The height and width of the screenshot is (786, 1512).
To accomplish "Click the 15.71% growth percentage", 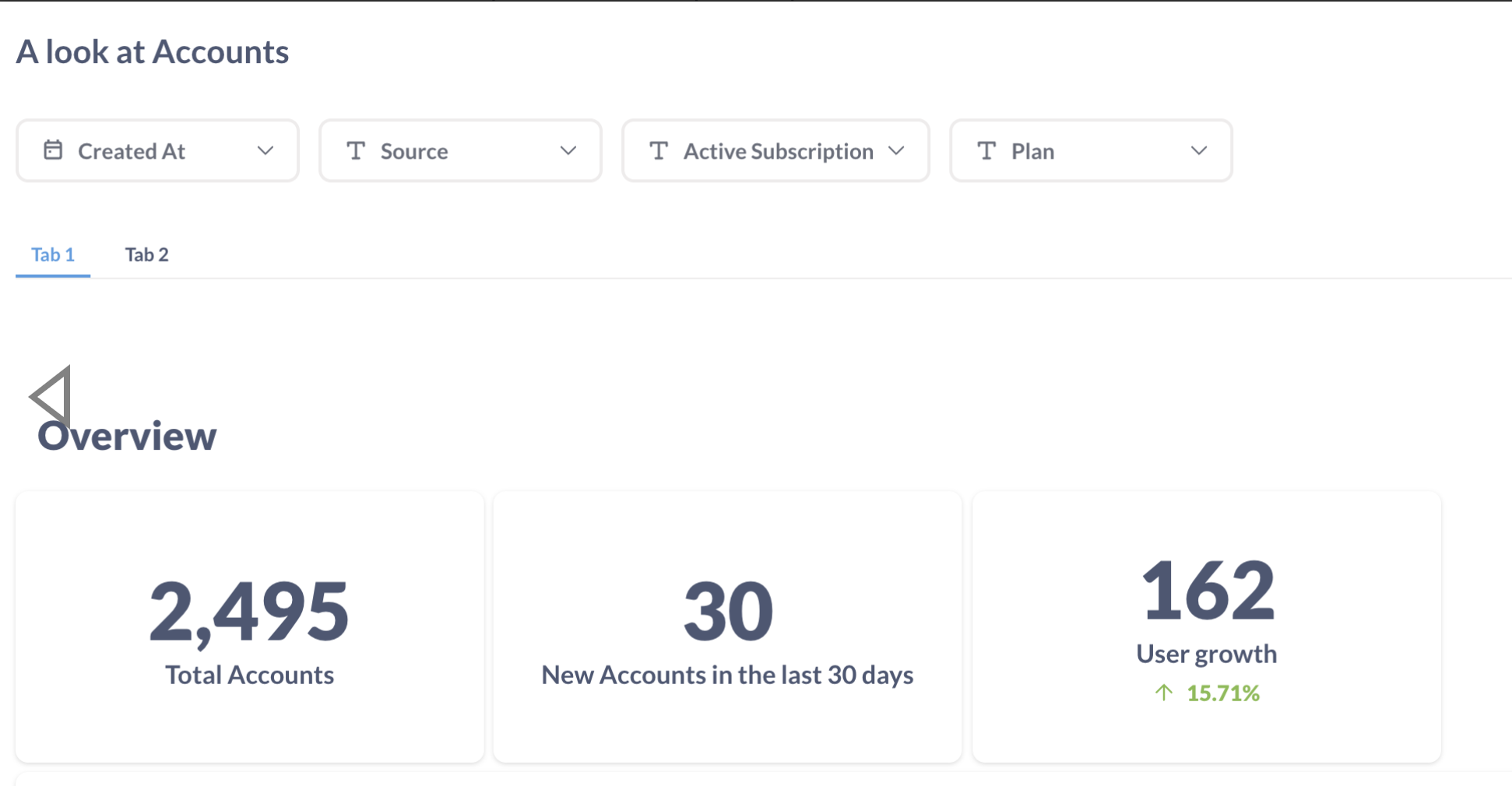I will click(x=1223, y=692).
